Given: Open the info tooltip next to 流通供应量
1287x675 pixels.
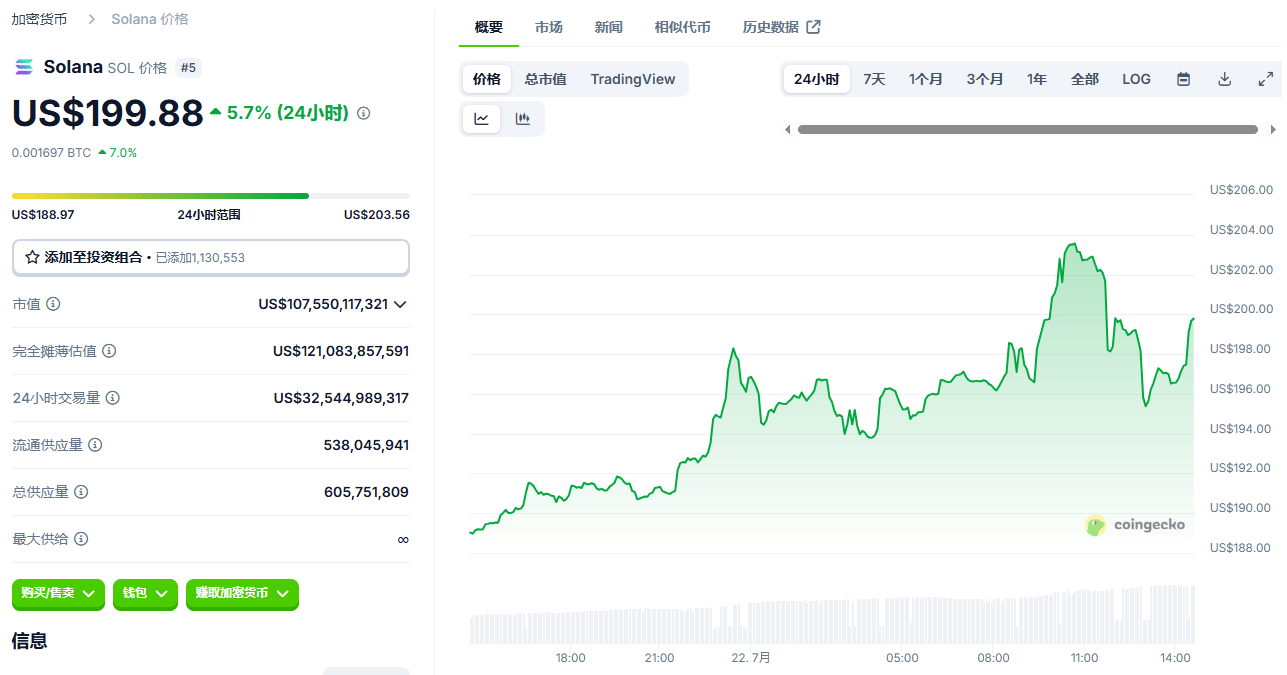Looking at the screenshot, I should tap(95, 445).
